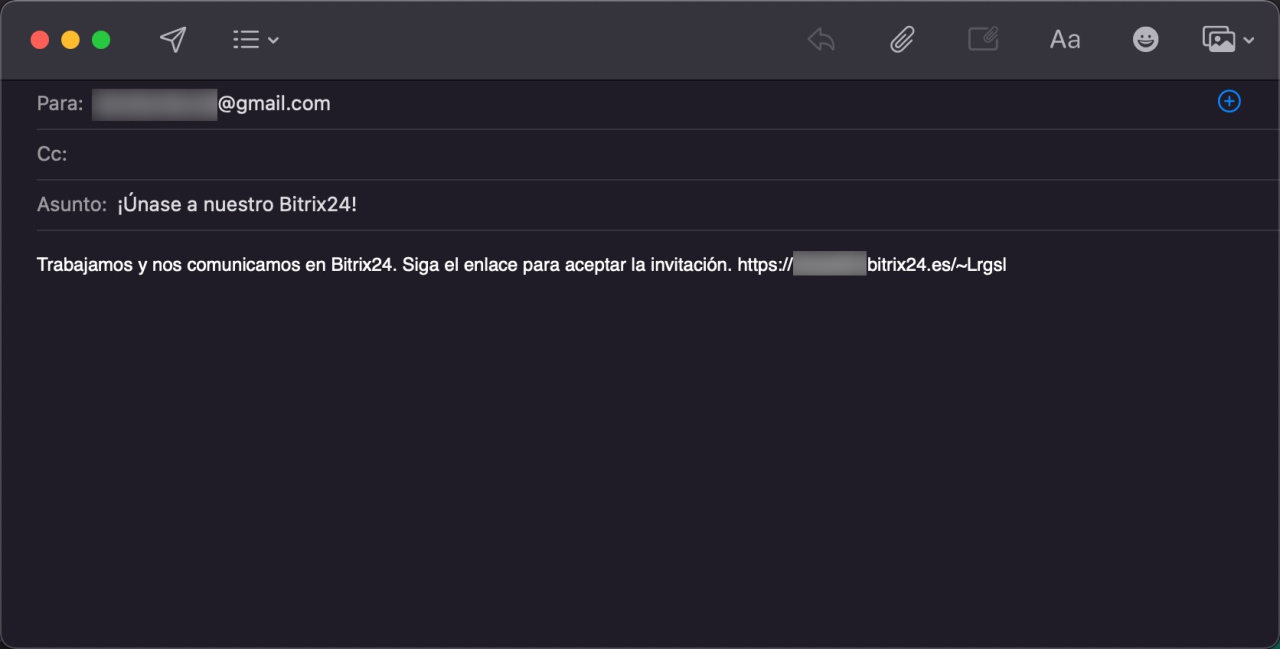
Task: Attach a file with paperclip icon
Action: (902, 40)
